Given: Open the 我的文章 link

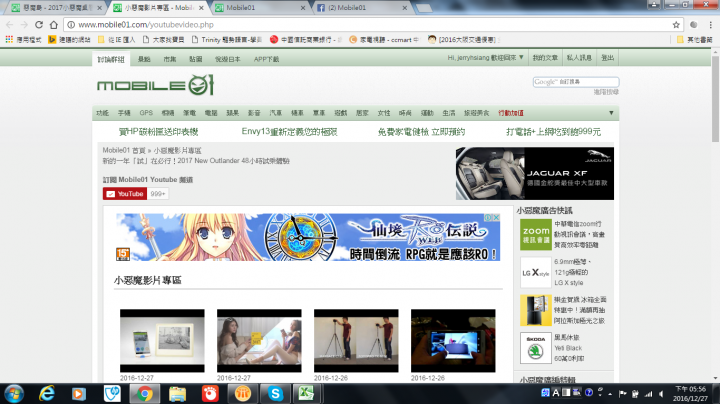Looking at the screenshot, I should tap(545, 58).
